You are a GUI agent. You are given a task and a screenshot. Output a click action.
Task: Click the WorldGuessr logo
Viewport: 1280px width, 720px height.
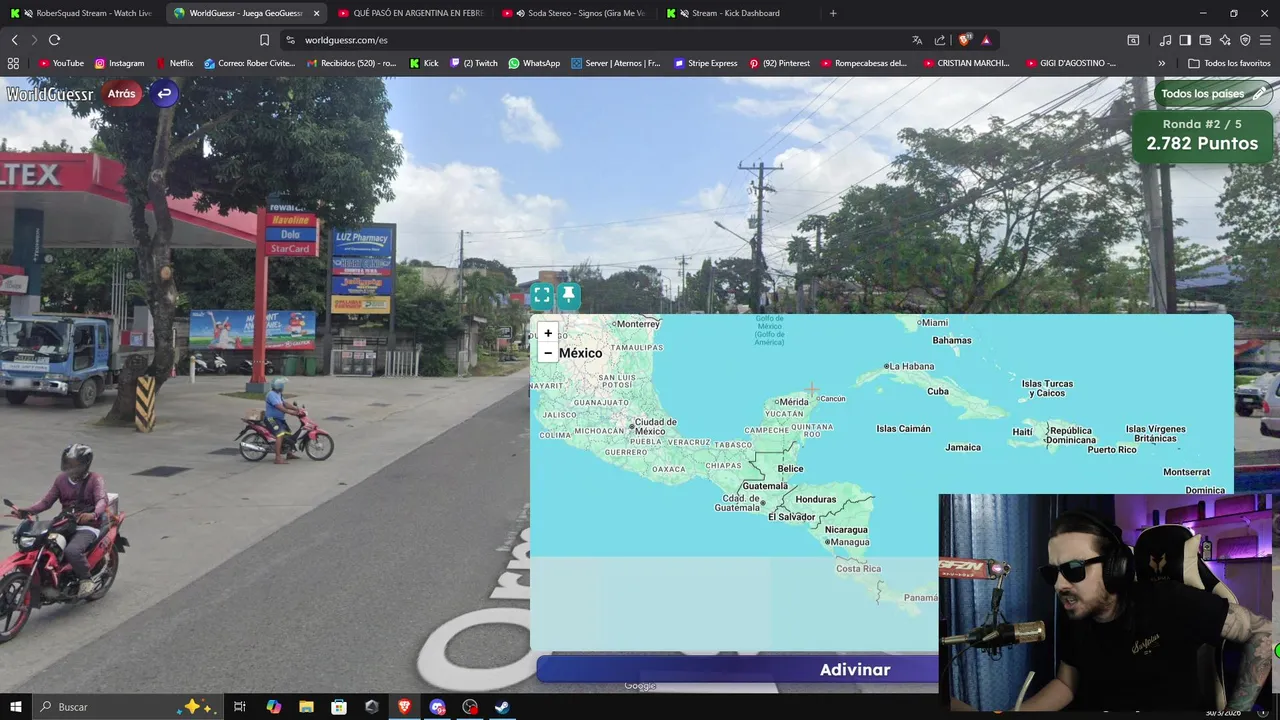tap(50, 94)
